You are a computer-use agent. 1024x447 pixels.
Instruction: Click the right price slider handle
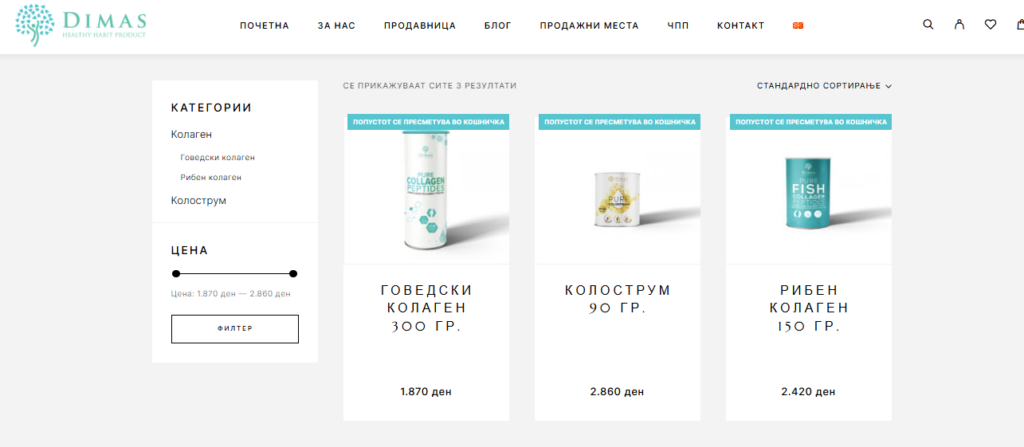point(293,273)
